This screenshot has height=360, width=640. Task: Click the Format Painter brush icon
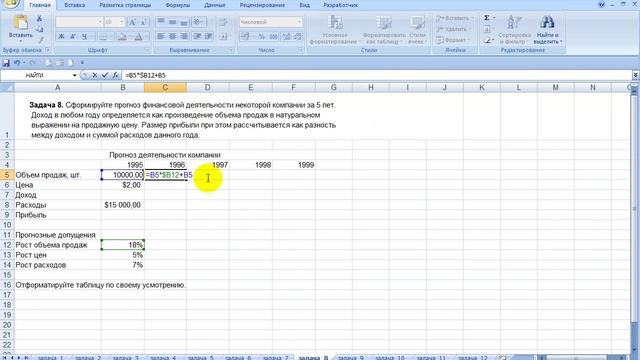tap(40, 40)
